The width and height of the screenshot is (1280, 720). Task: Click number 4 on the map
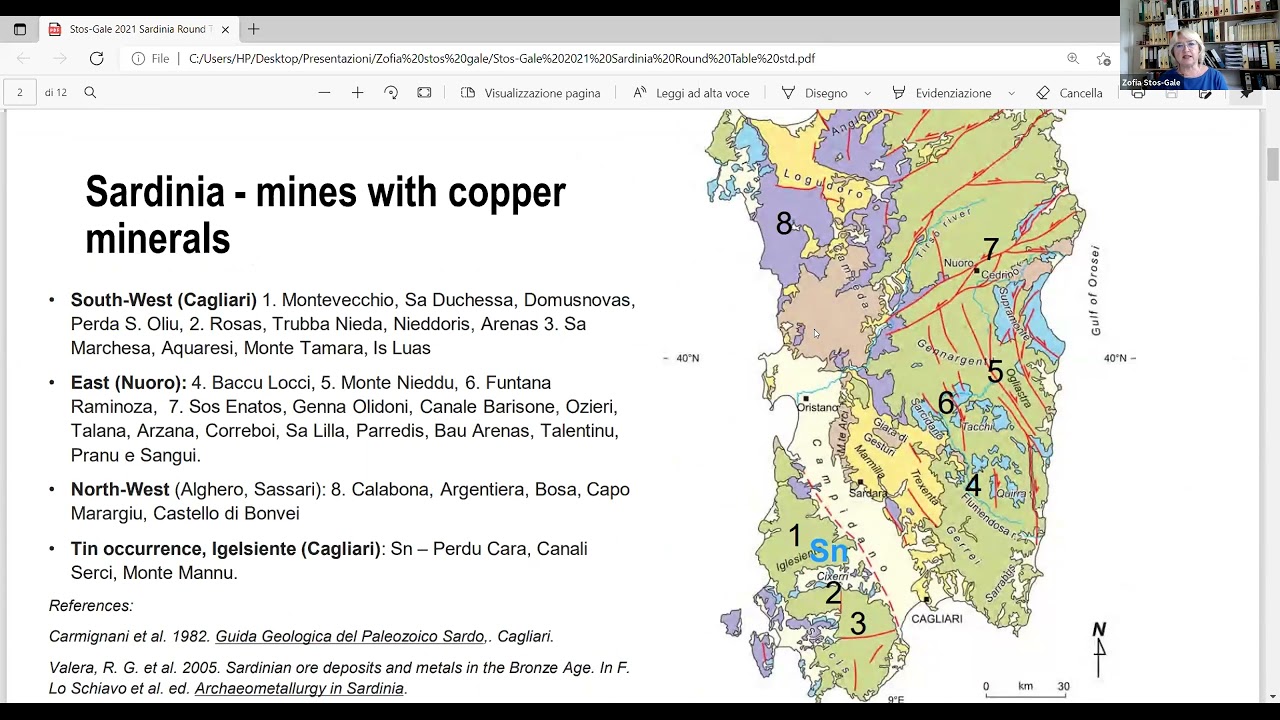(x=973, y=486)
